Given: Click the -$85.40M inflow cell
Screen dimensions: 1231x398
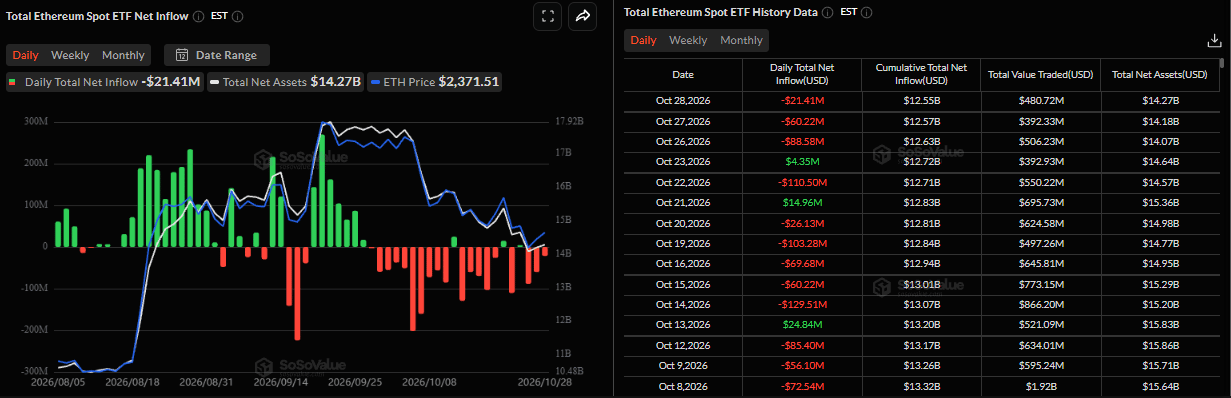Looking at the screenshot, I should coord(802,345).
